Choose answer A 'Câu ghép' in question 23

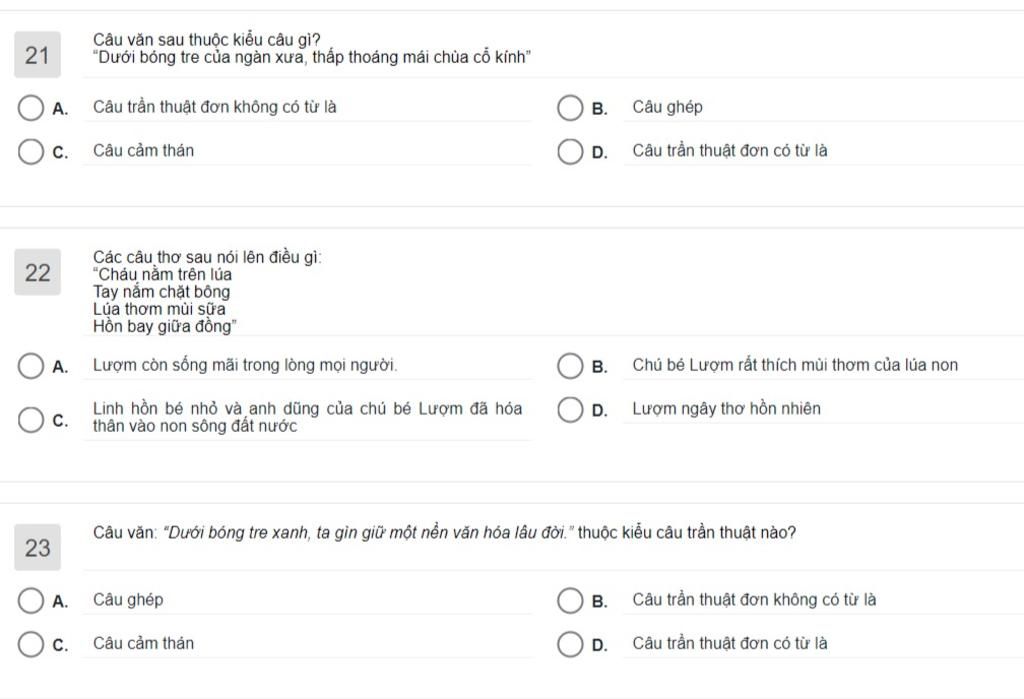[30, 601]
